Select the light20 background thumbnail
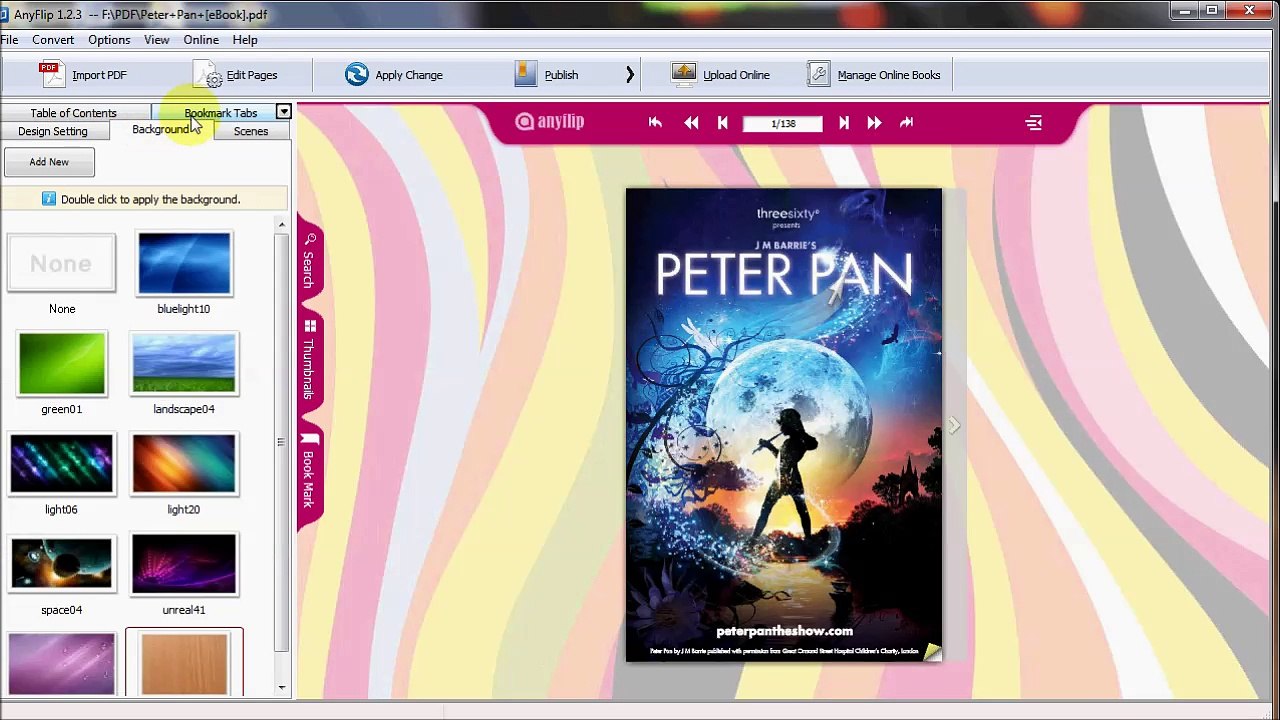 pyautogui.click(x=184, y=464)
